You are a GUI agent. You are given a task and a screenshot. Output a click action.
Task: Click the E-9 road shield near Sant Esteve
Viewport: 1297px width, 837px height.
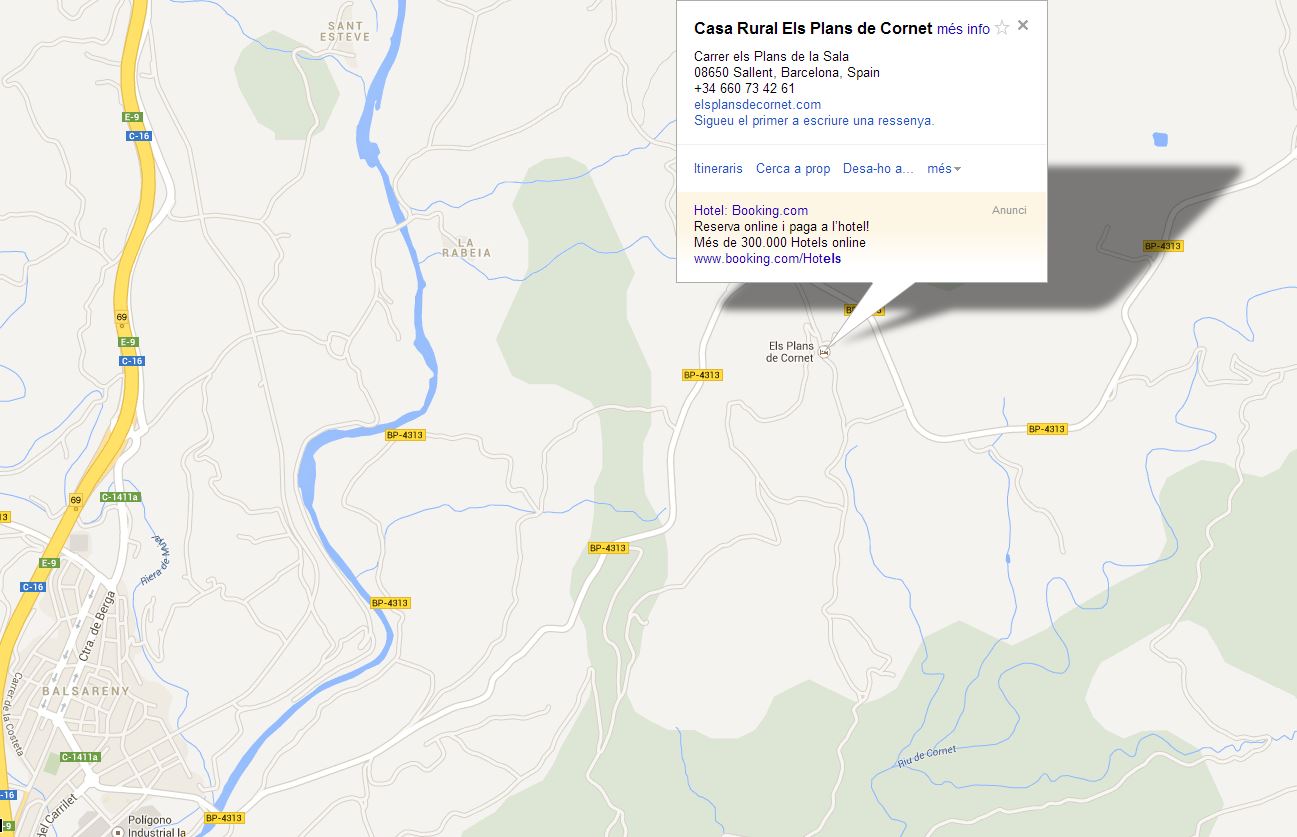coord(133,117)
